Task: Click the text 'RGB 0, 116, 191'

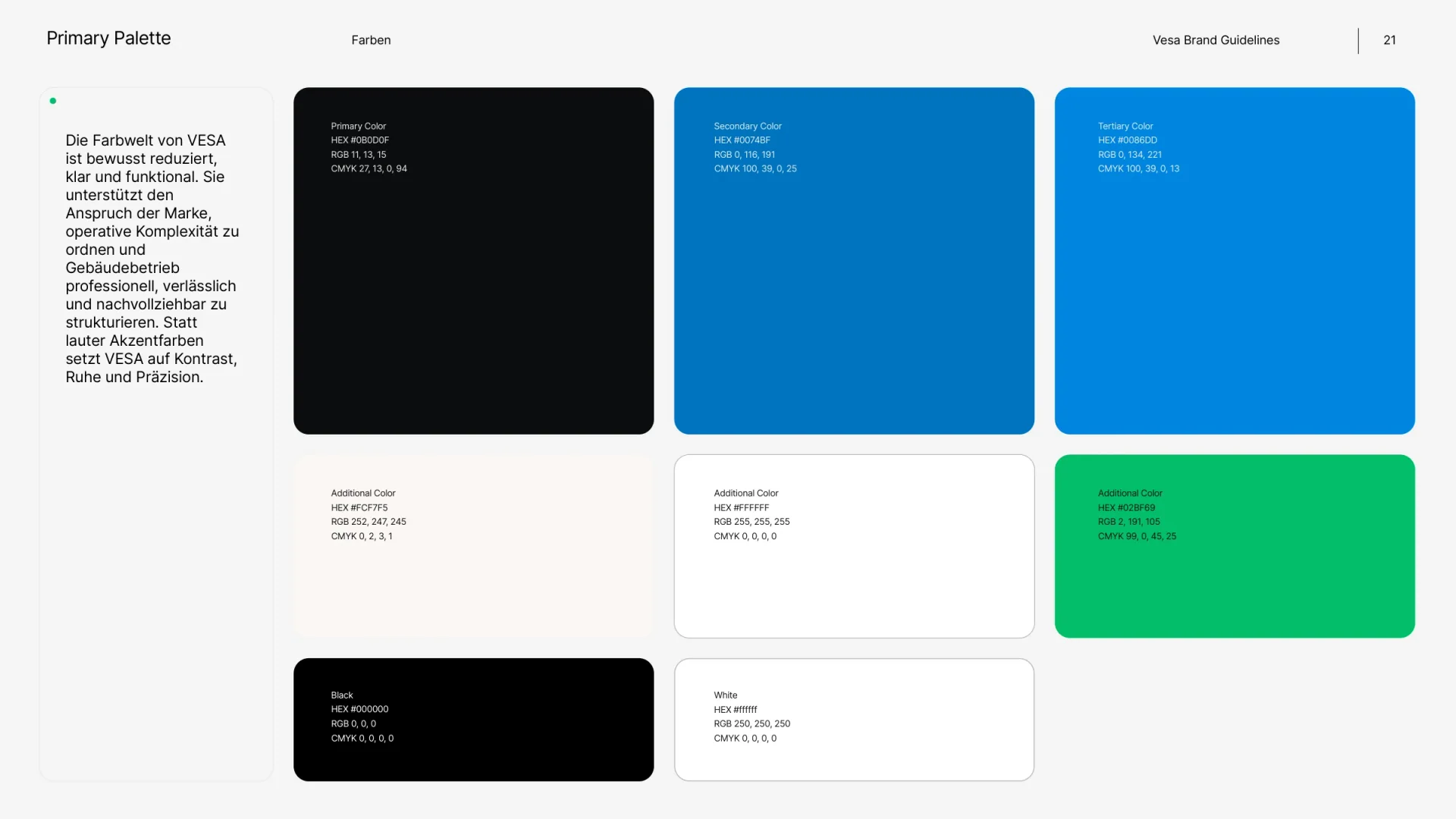Action: [x=744, y=155]
